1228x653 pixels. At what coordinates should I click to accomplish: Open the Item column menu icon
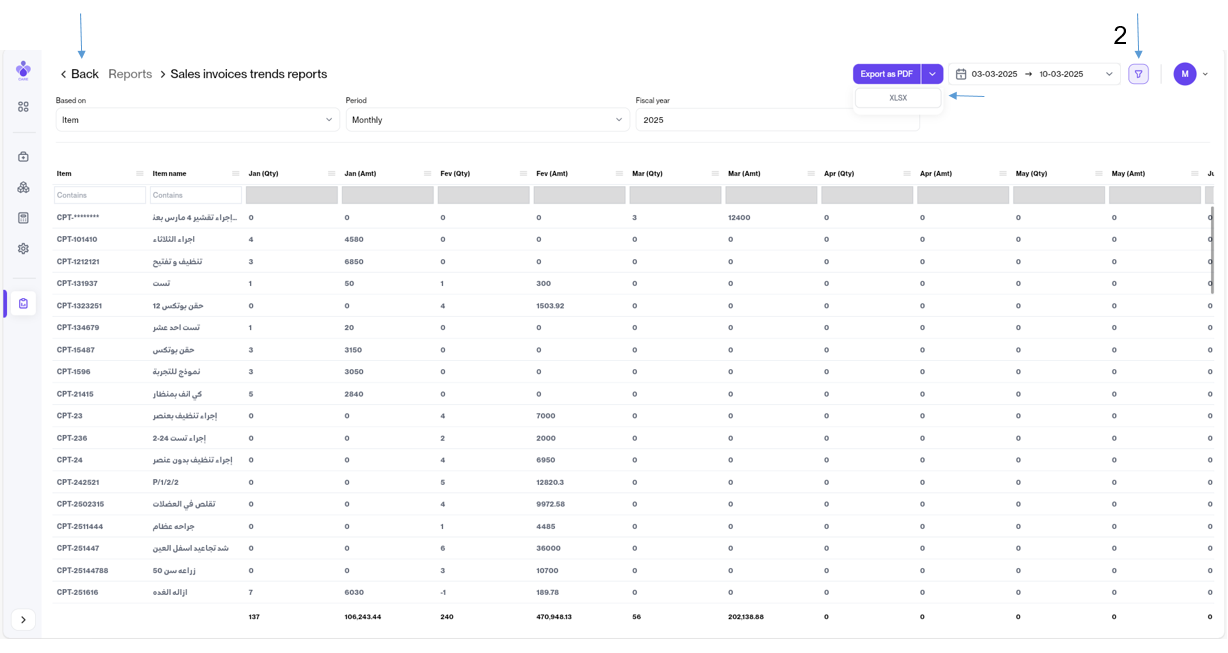click(x=139, y=174)
